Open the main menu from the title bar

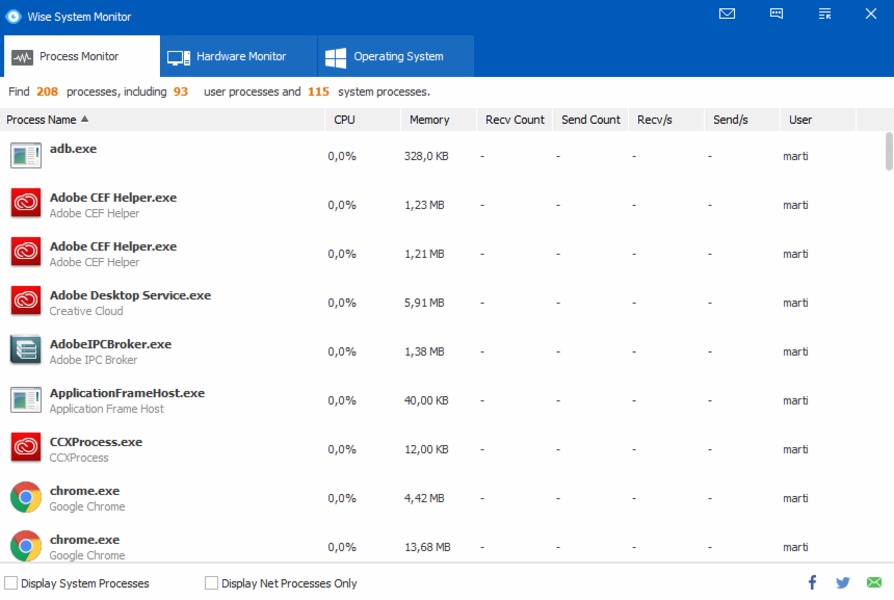coord(824,14)
